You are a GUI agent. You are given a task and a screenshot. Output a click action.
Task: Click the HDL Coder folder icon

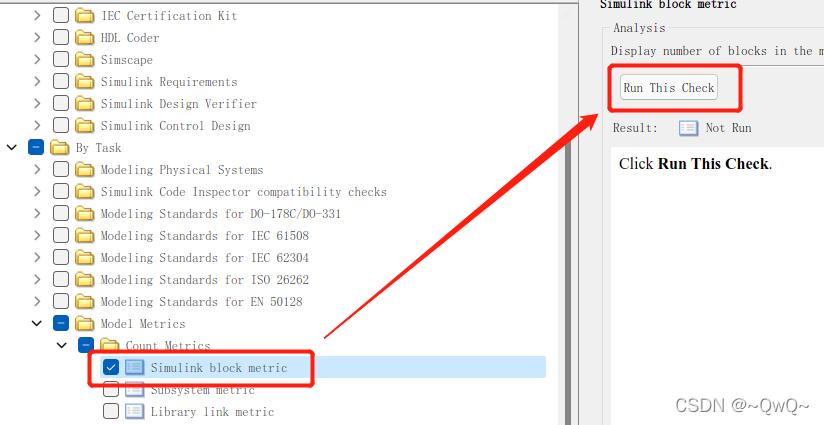(x=85, y=38)
